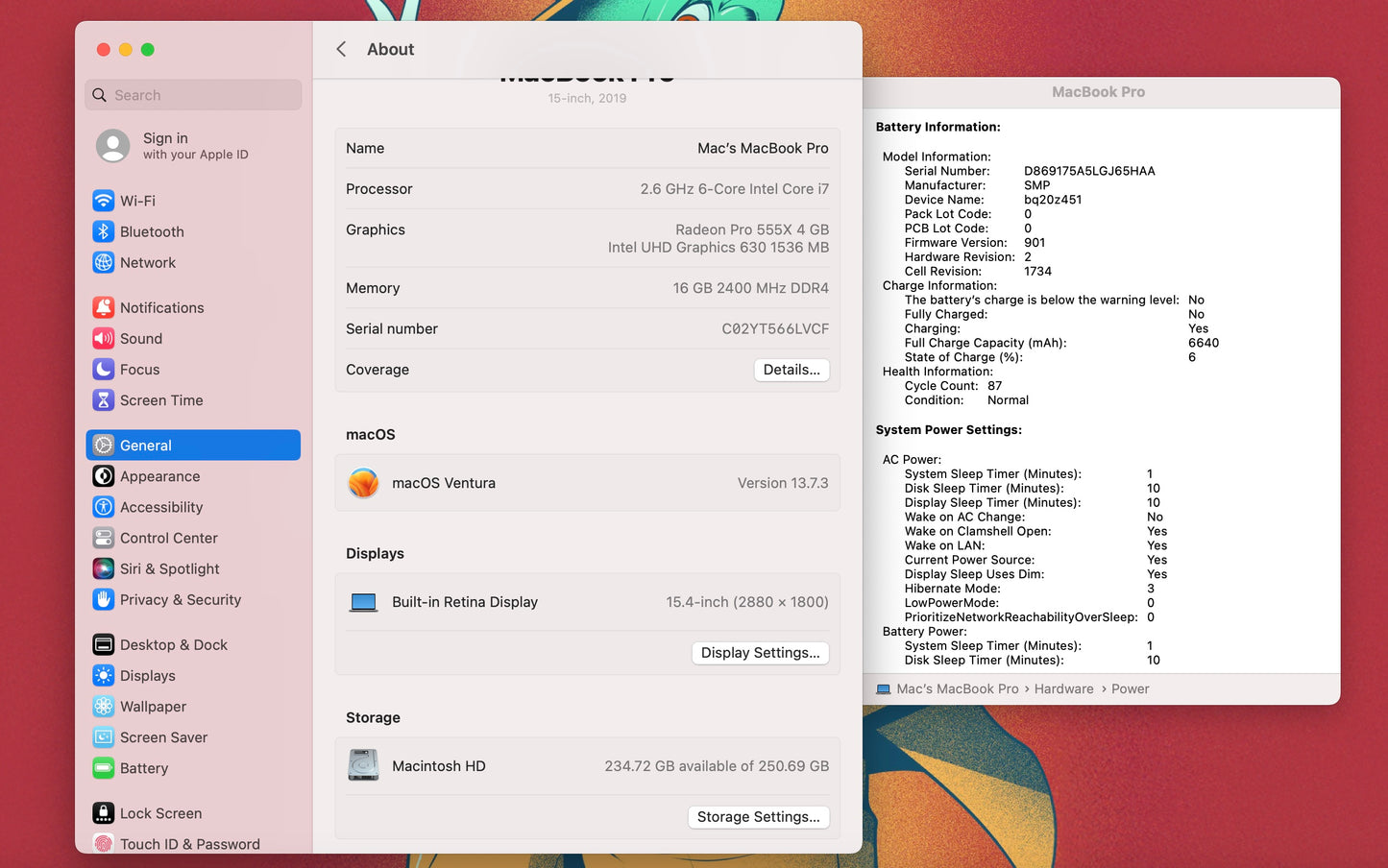The width and height of the screenshot is (1388, 868).
Task: Click Device Name value bq20z451
Action: click(x=1053, y=200)
